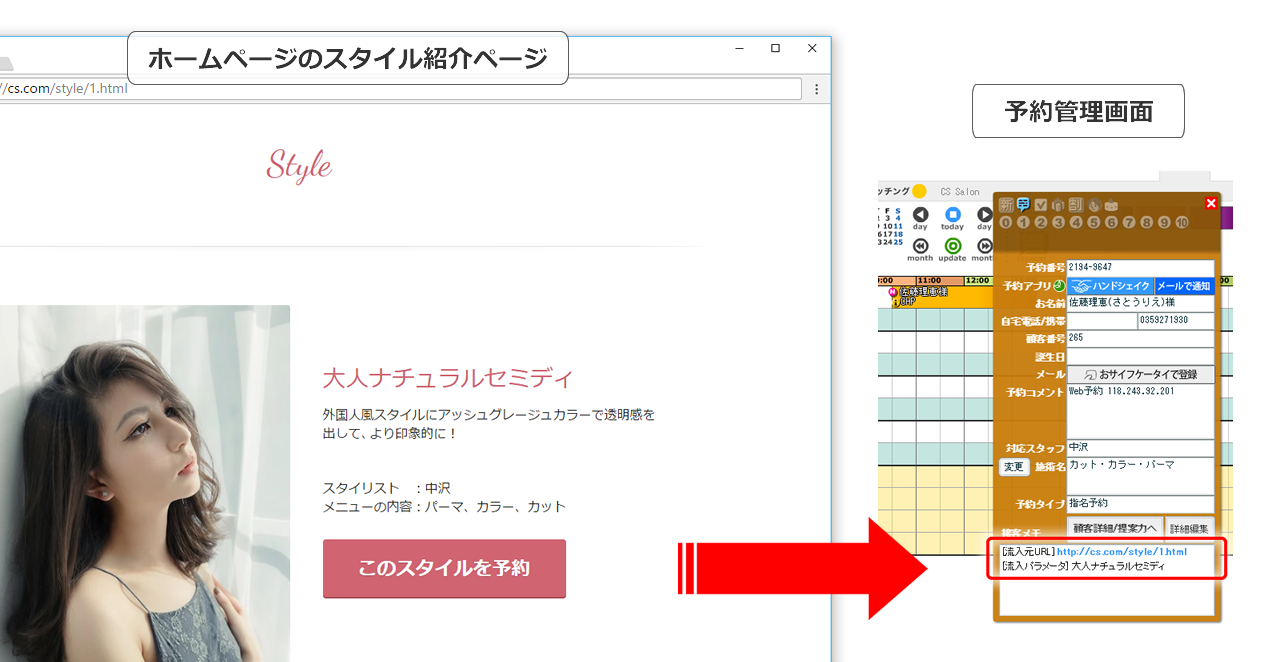Go back one month in reservation calendar
This screenshot has width=1280, height=662.
[920, 246]
